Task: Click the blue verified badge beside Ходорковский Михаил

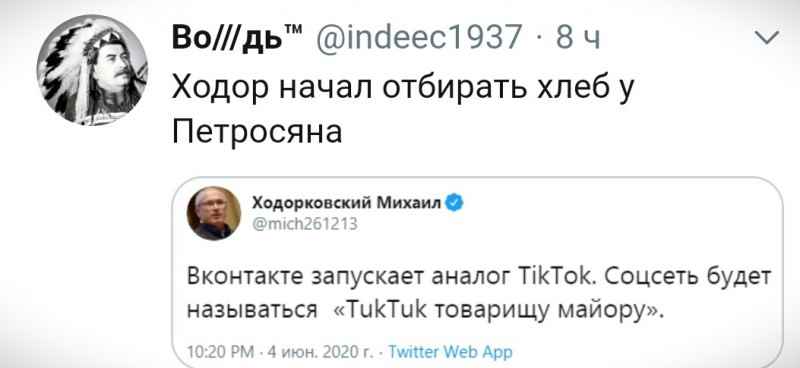Action: (x=455, y=204)
